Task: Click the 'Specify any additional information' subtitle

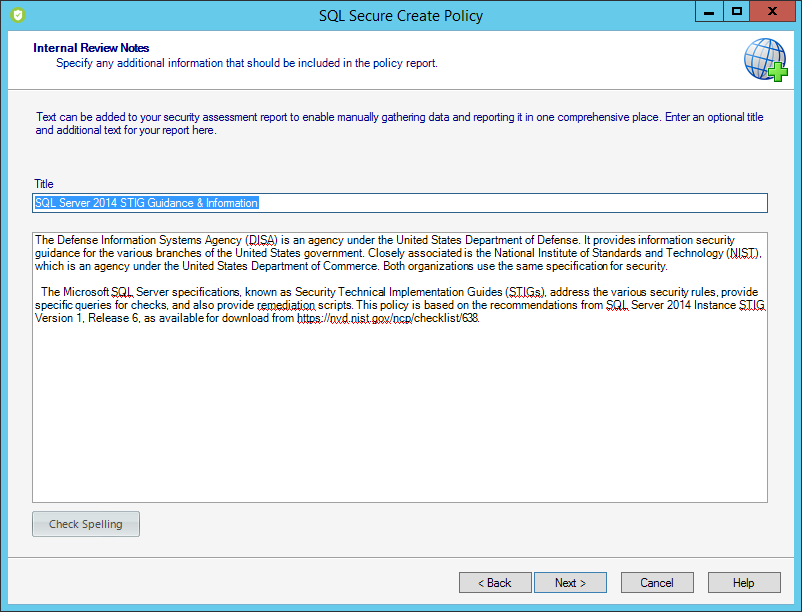Action: 247,63
